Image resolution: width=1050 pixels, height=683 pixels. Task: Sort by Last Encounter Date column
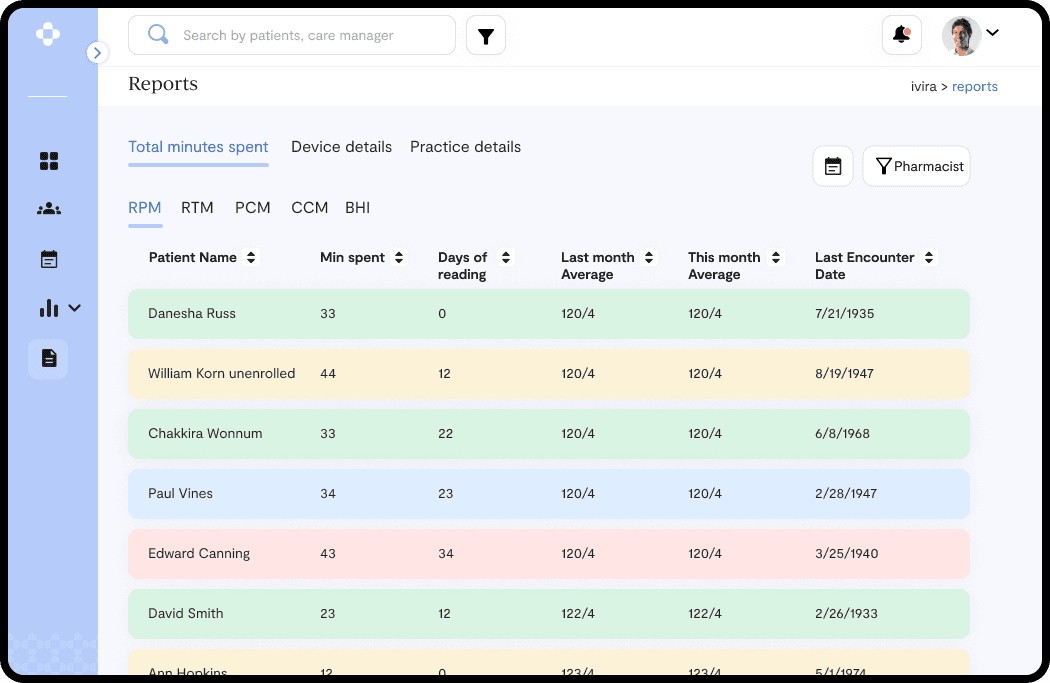tap(929, 257)
